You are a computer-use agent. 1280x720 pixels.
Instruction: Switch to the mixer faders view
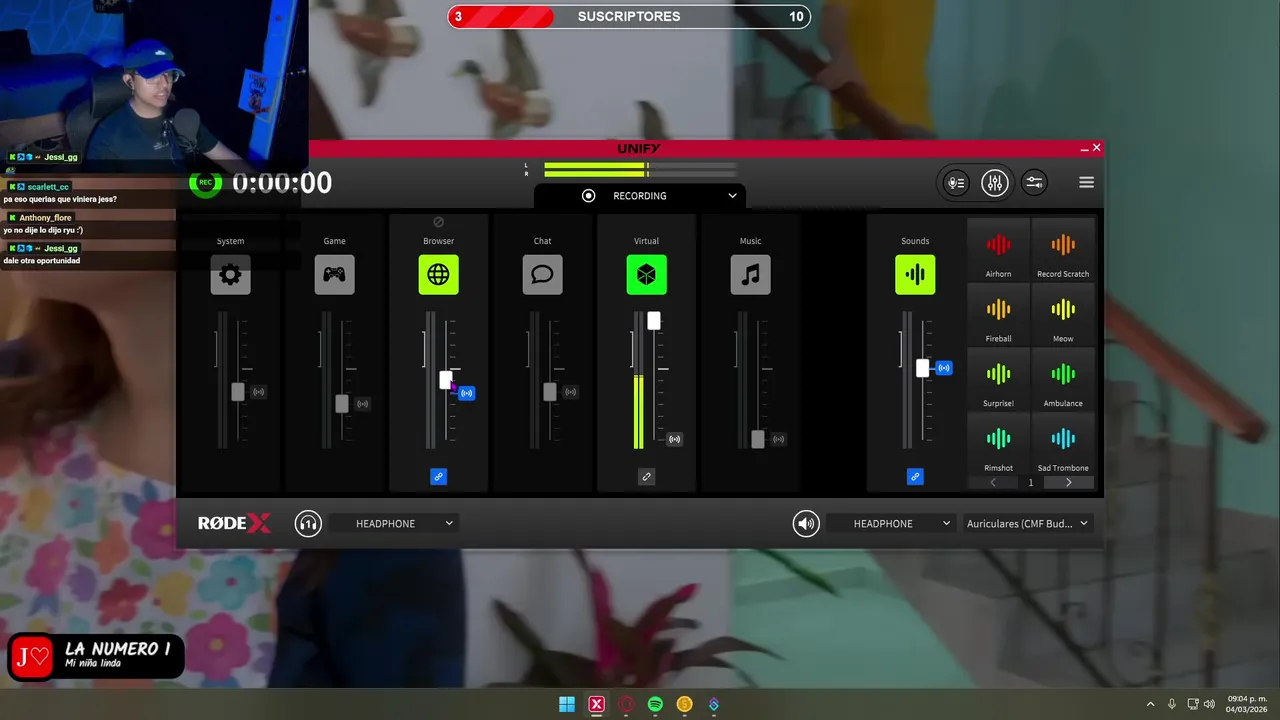[x=994, y=182]
